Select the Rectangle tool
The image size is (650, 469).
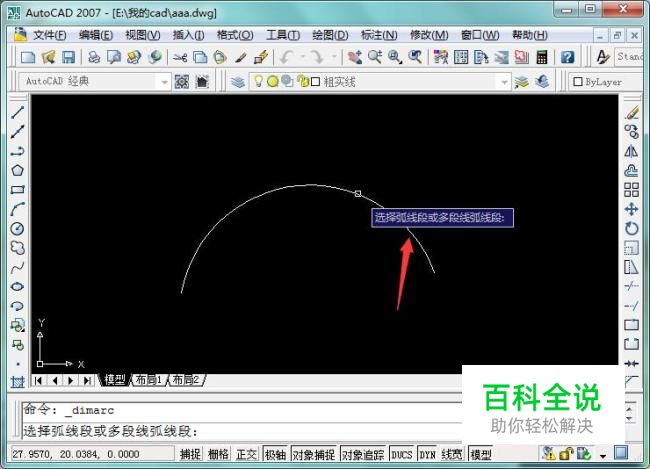pos(17,190)
